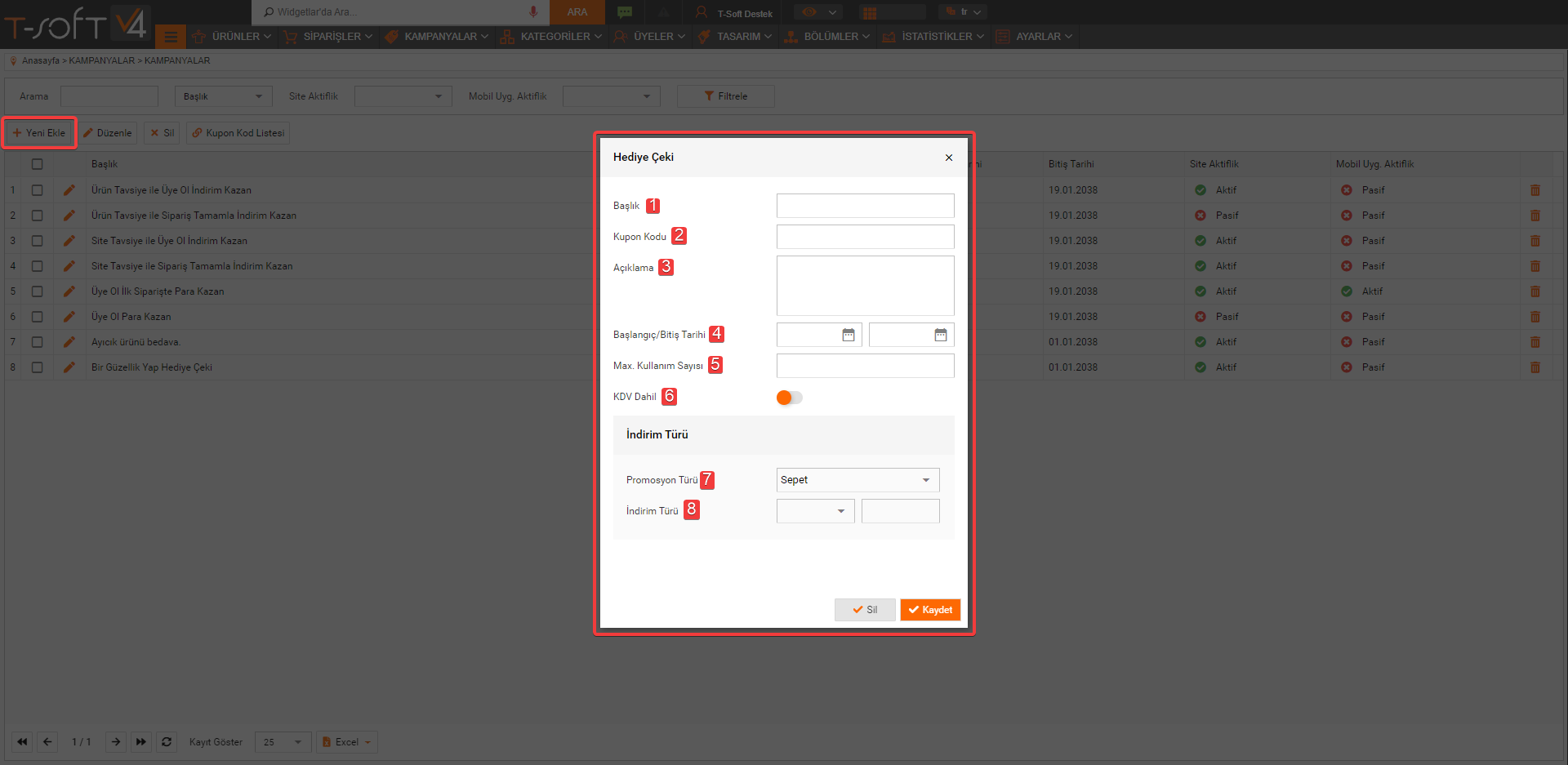Close the Hediye Çeki dialog
Viewport: 1568px width, 765px height.
949,158
